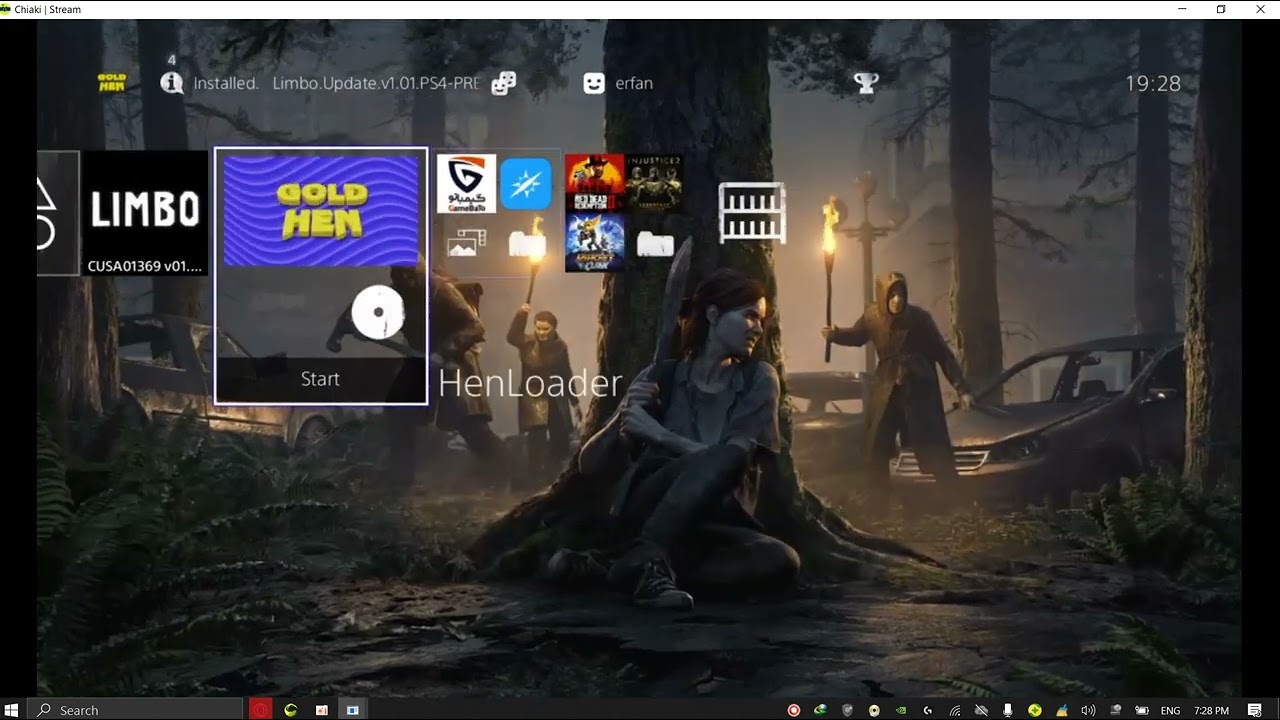Open the crossed-out cloud tray icon
This screenshot has height=720, width=1280.
point(981,710)
